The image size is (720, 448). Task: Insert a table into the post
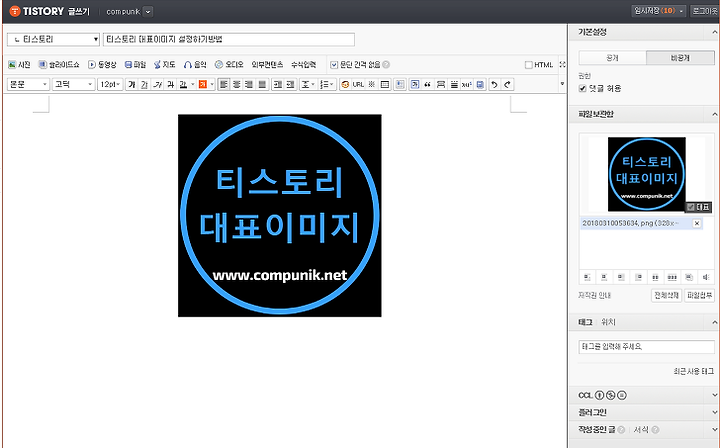(x=385, y=84)
